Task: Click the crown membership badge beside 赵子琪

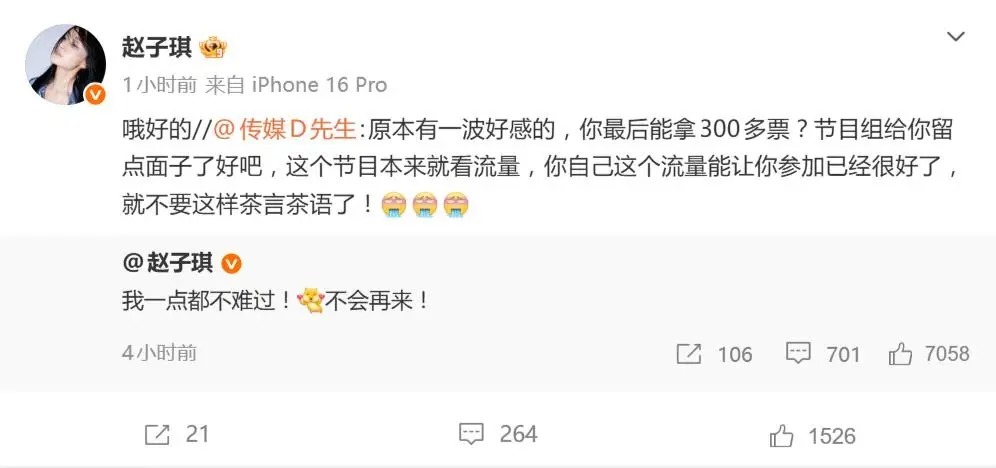Action: coord(213,48)
